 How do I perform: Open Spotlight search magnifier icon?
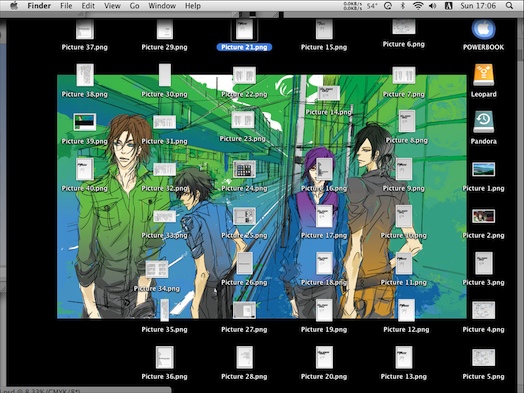[x=509, y=6]
